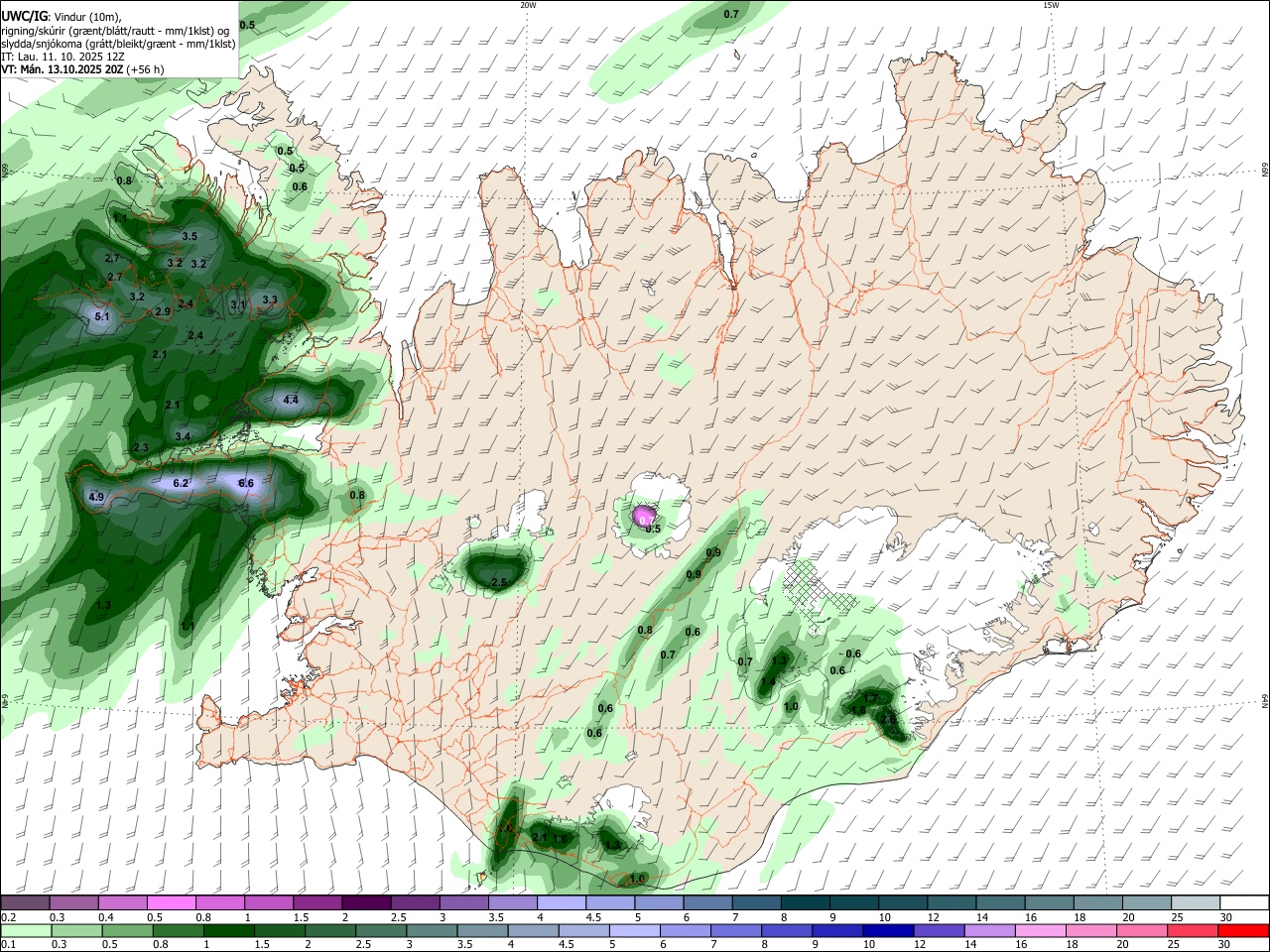Click the 2.6 value in the southeast
1270x952 pixels.
click(x=889, y=720)
